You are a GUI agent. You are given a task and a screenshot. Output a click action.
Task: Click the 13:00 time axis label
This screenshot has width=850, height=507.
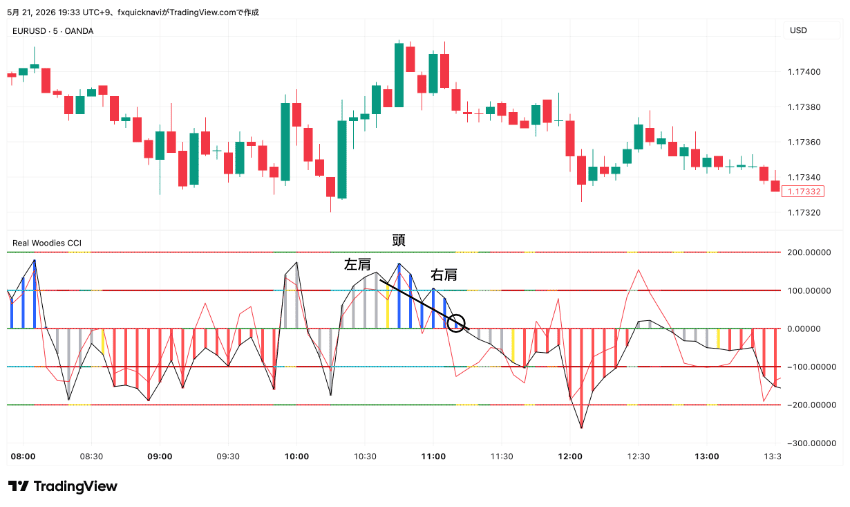click(x=707, y=457)
